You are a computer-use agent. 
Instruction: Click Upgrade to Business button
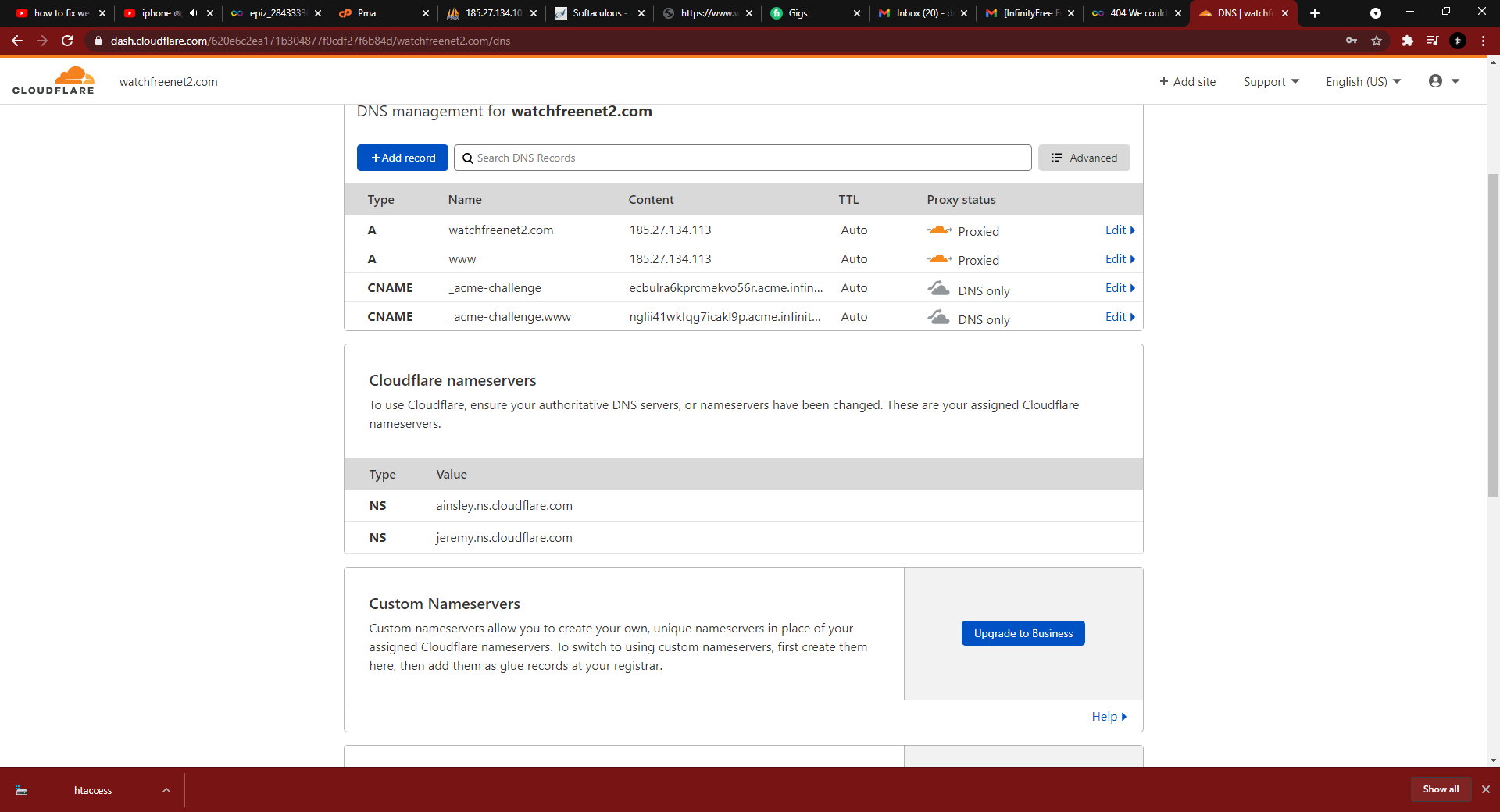1023,633
